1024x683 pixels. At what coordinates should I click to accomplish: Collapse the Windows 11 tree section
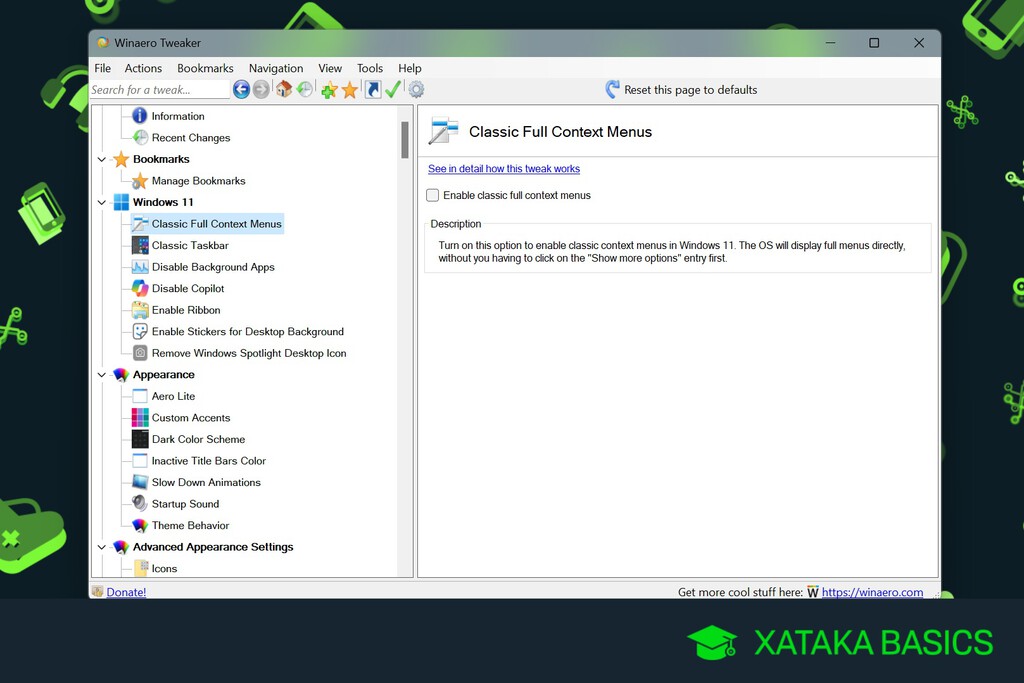coord(102,203)
